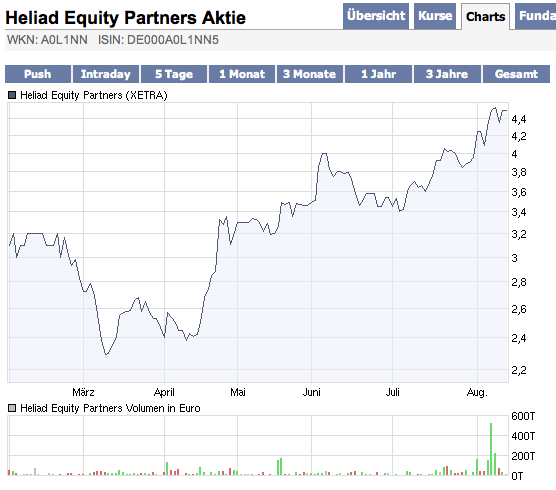Screen dimensions: 556x490
Task: Click the Heliad Equity Partners (XETRA) legend label
Action: pyautogui.click(x=94, y=95)
